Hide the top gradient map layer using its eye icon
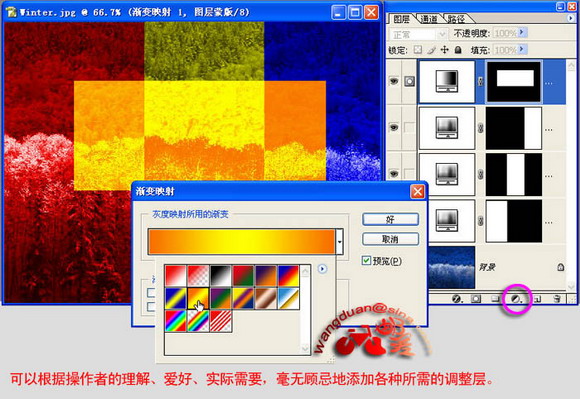 pyautogui.click(x=394, y=81)
